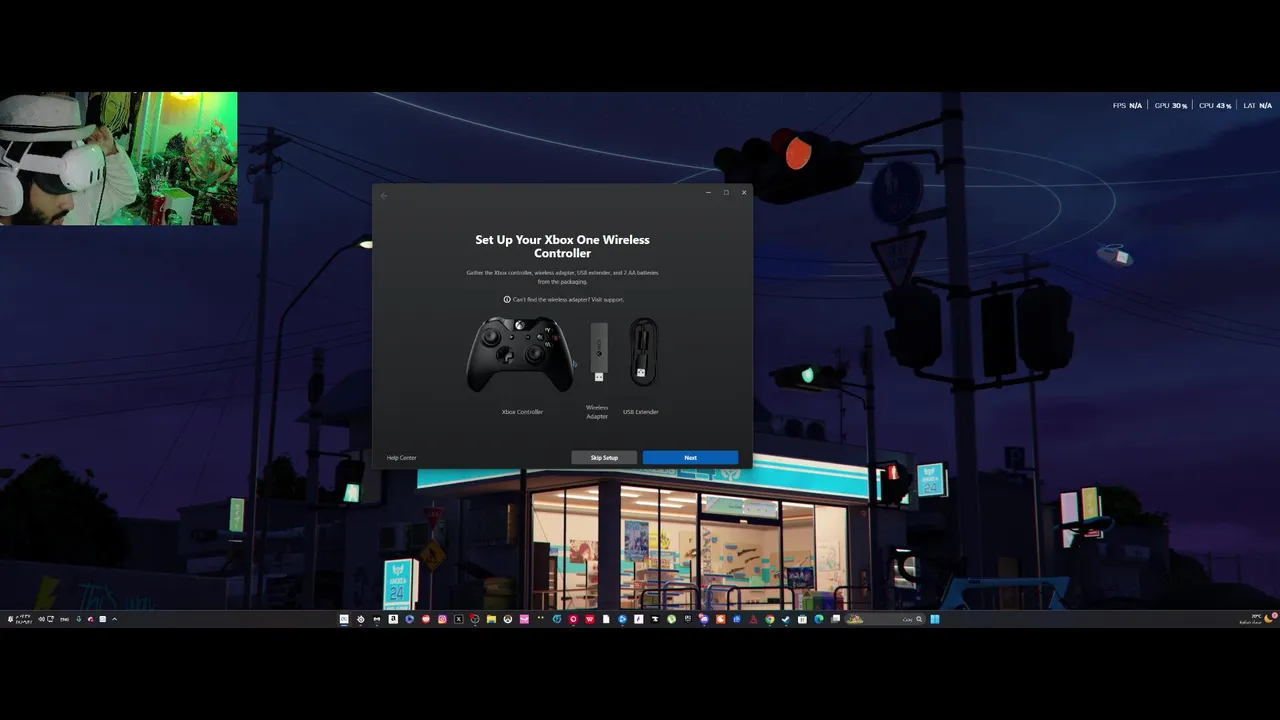Screen dimensions: 1280x720
Task: Switch input language via ENG indicator
Action: point(65,619)
